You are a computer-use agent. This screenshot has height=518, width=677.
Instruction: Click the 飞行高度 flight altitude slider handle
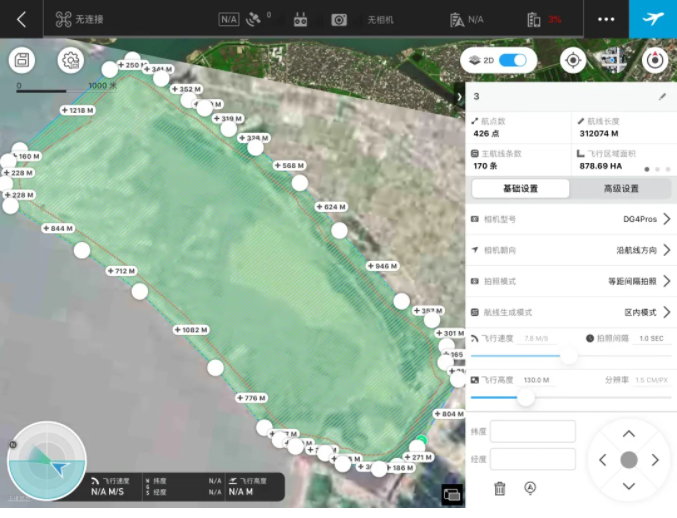point(526,397)
